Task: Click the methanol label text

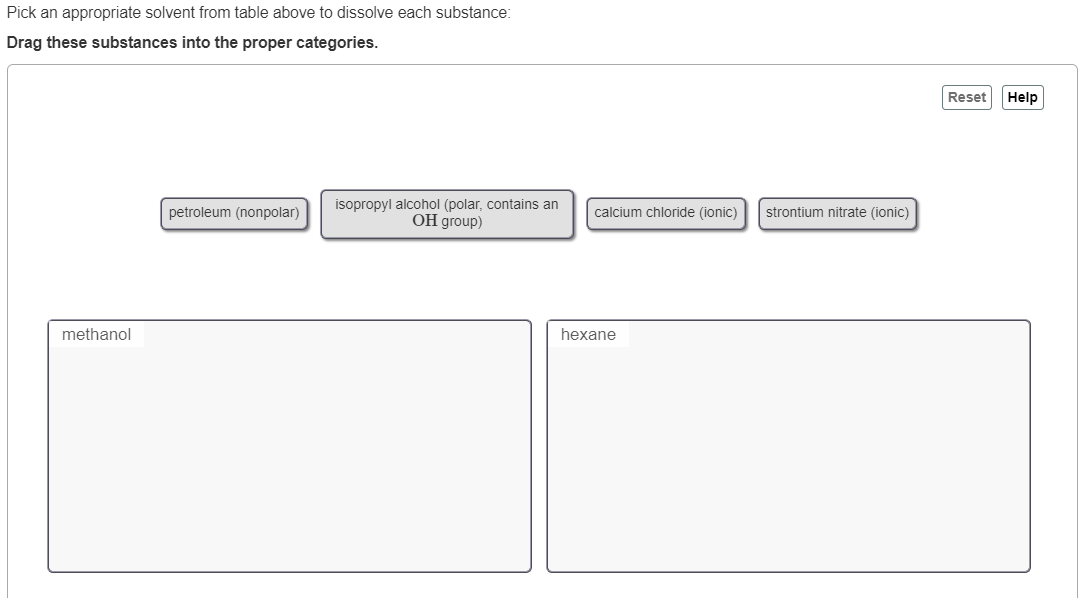Action: (x=95, y=335)
